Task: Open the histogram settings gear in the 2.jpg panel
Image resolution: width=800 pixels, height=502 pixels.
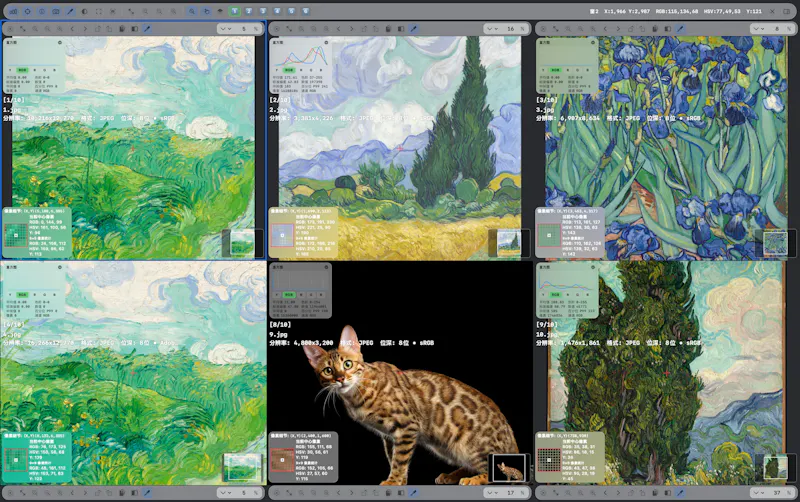Action: 326,42
